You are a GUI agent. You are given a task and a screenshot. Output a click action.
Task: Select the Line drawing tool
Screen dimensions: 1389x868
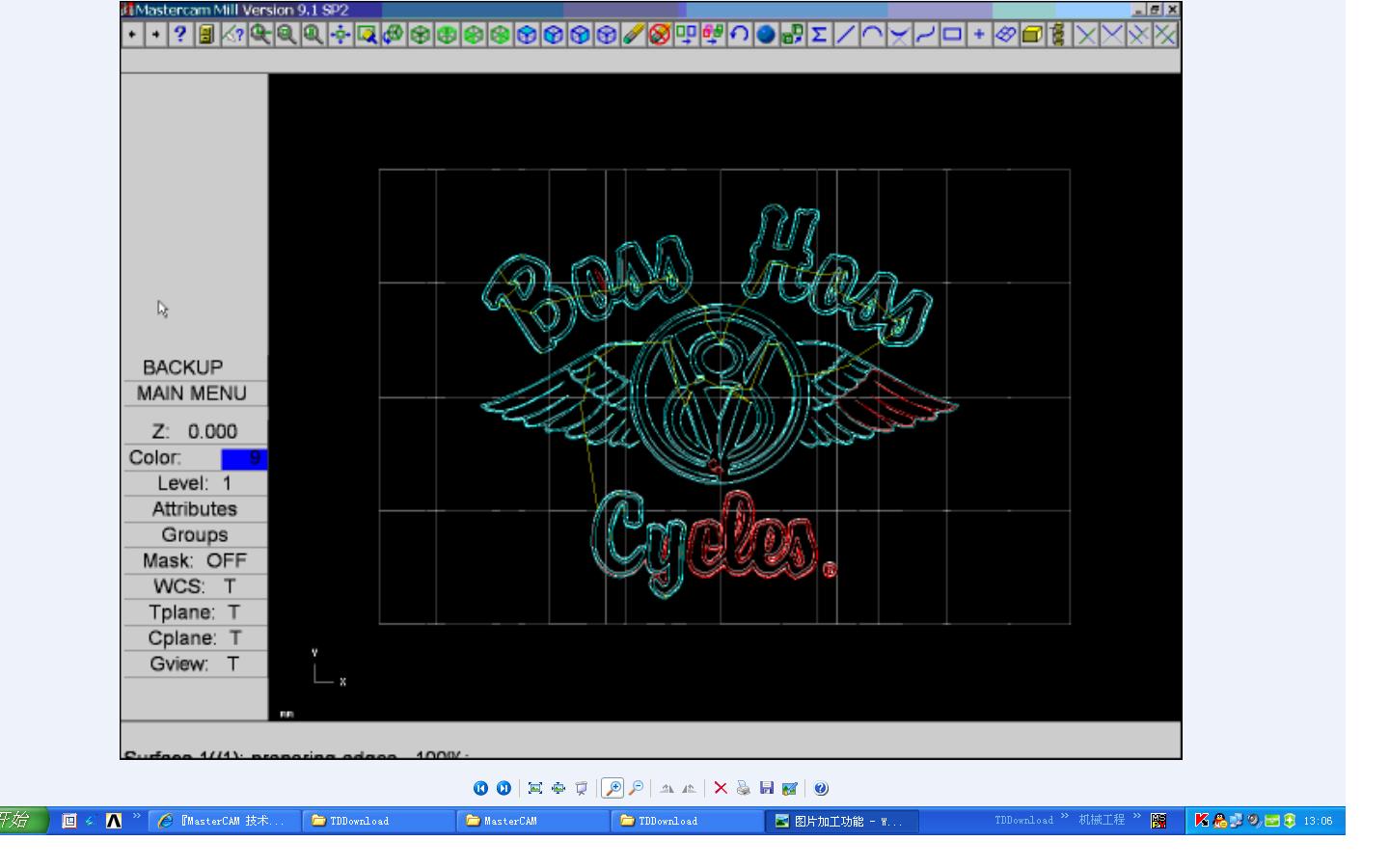(846, 35)
